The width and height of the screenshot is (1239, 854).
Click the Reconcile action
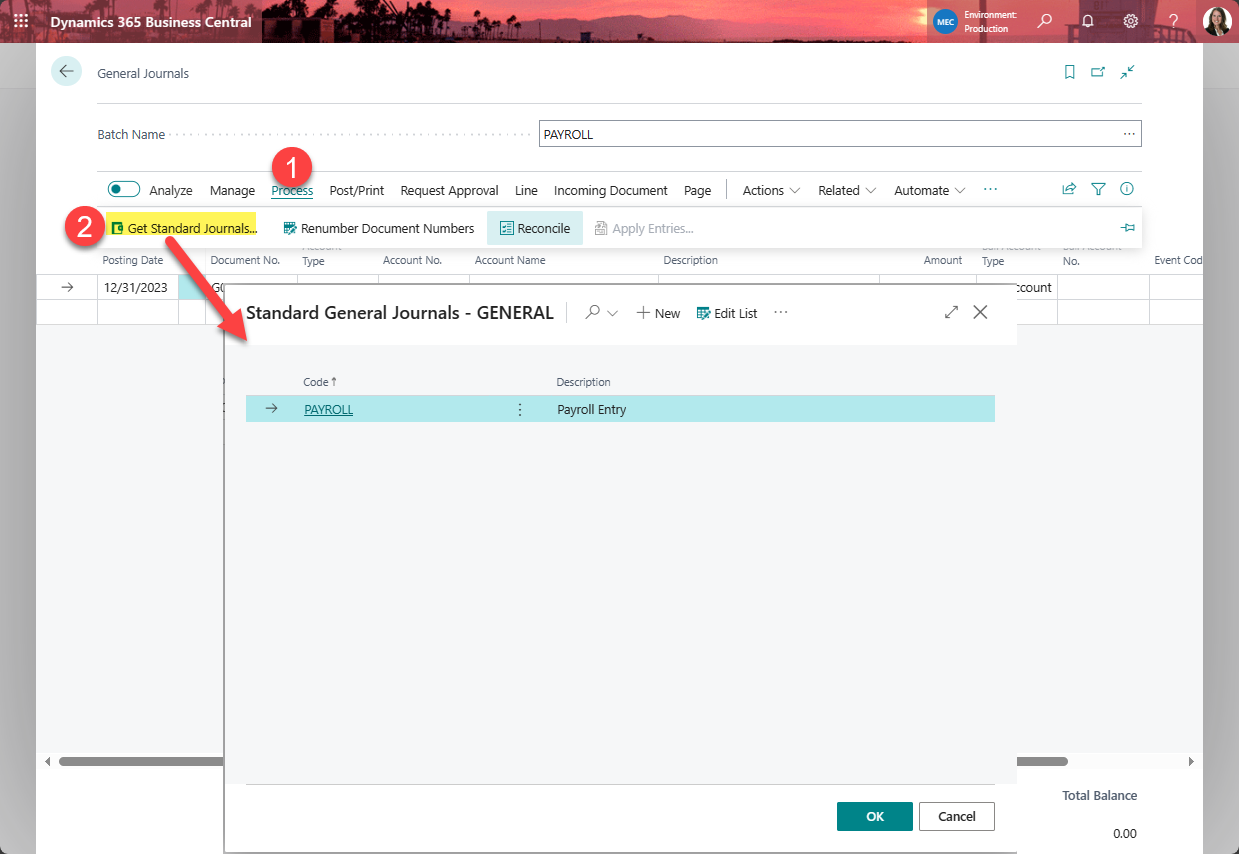click(x=535, y=228)
